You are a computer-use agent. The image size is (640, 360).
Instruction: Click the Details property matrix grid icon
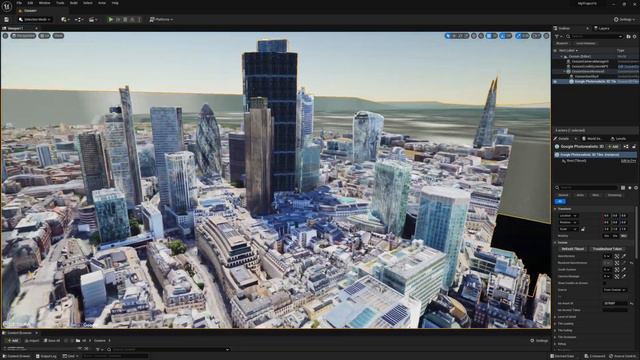pyautogui.click(x=623, y=188)
